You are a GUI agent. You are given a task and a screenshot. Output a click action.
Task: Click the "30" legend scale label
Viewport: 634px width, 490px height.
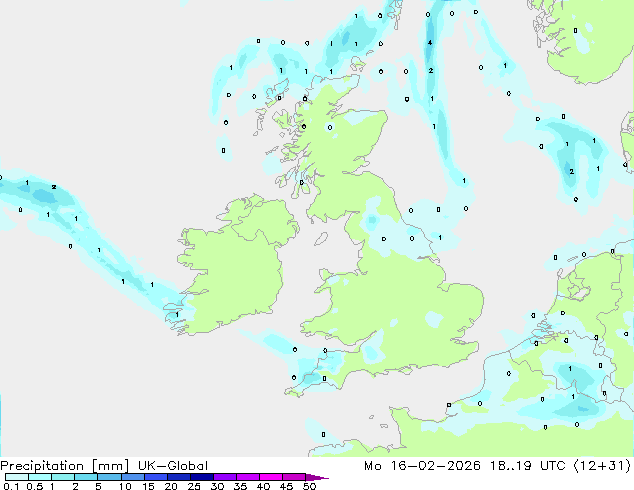click(x=217, y=486)
